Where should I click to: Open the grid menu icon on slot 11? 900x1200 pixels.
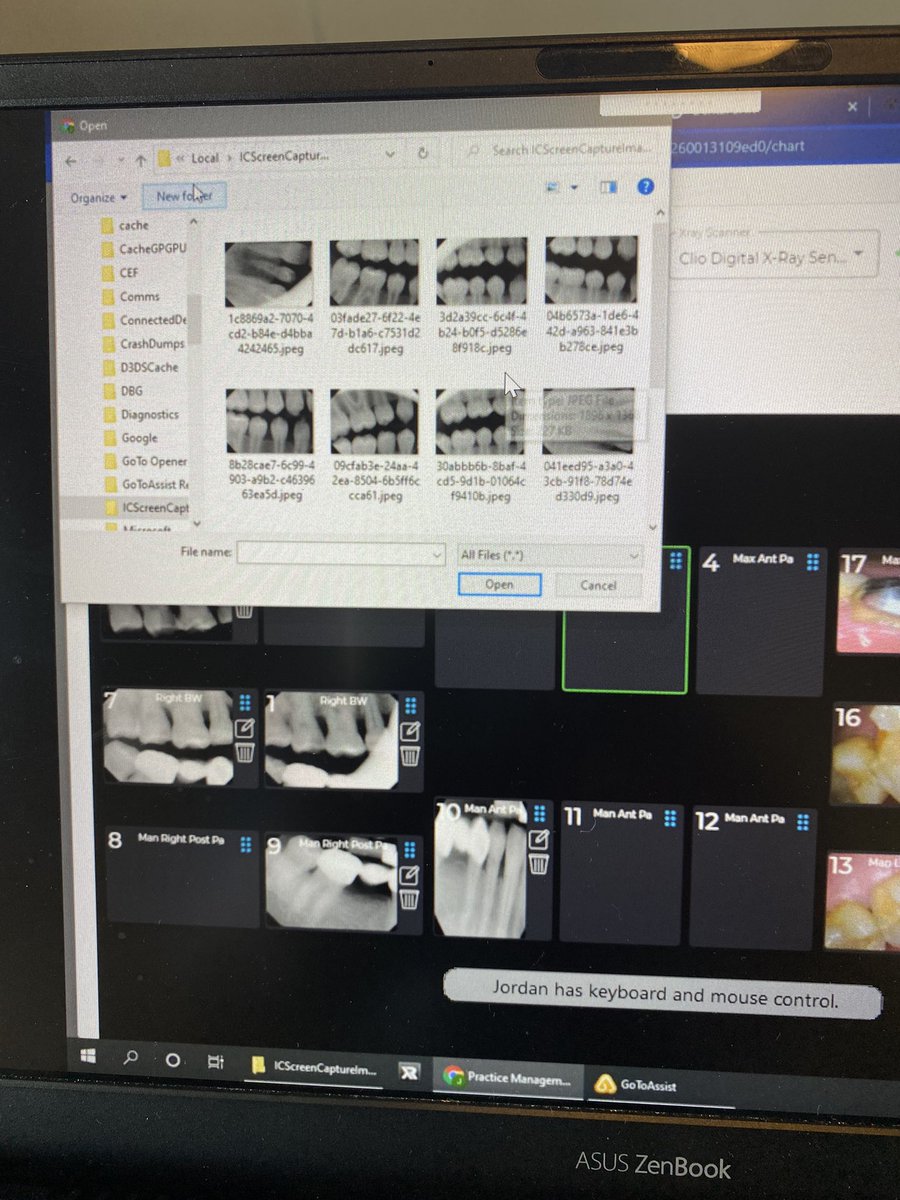click(670, 818)
